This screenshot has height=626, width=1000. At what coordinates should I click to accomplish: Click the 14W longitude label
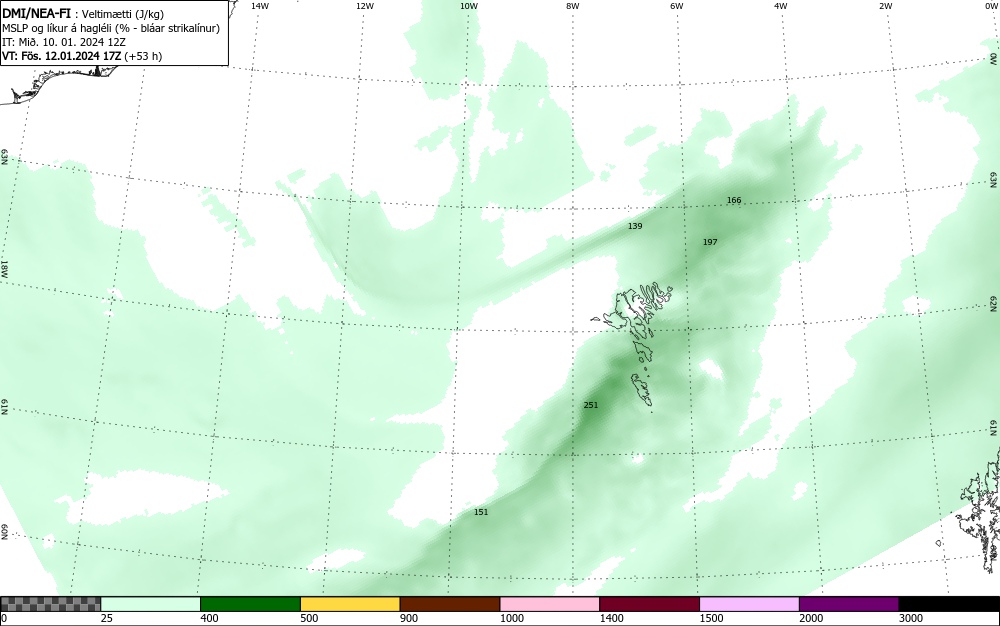(x=260, y=6)
